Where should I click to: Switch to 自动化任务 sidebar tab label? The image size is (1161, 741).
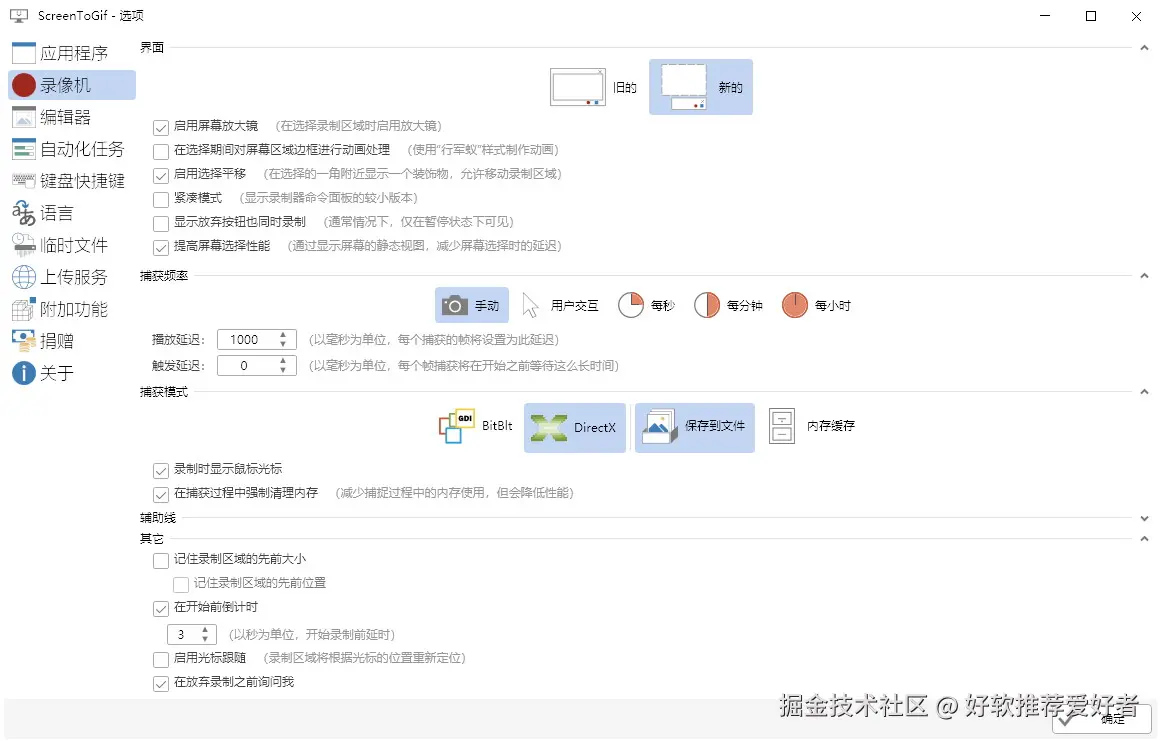[82, 149]
